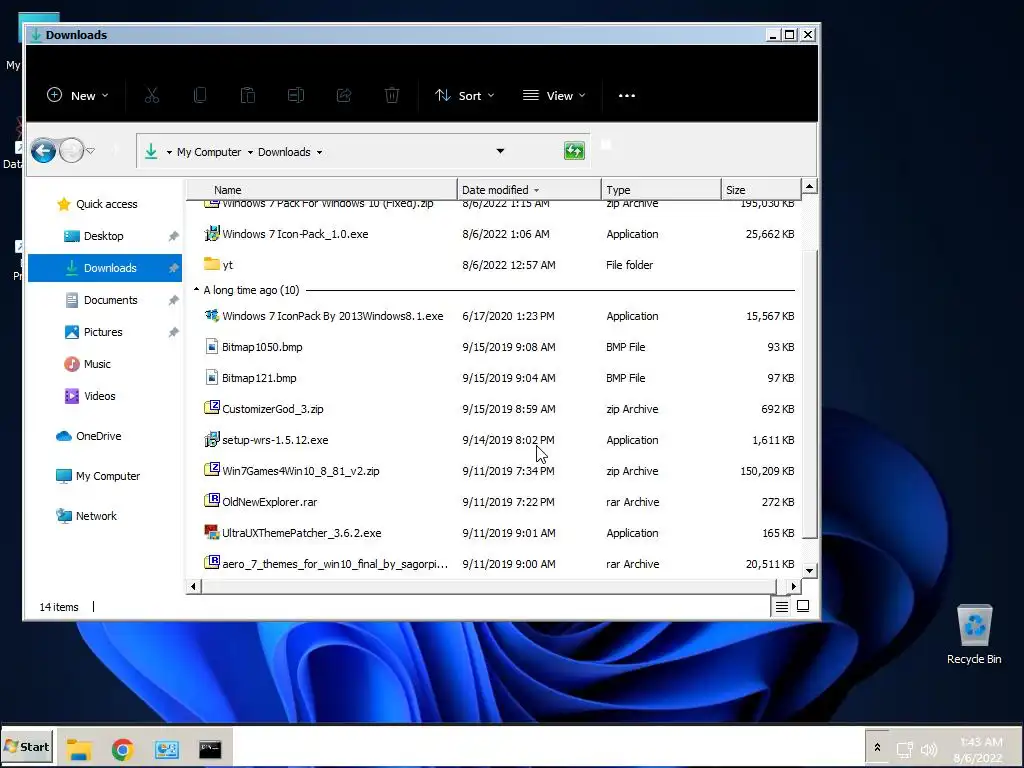Open File Explorer from the taskbar

point(79,748)
